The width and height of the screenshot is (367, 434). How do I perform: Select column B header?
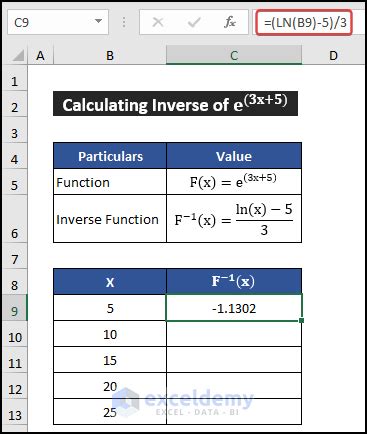pos(110,55)
